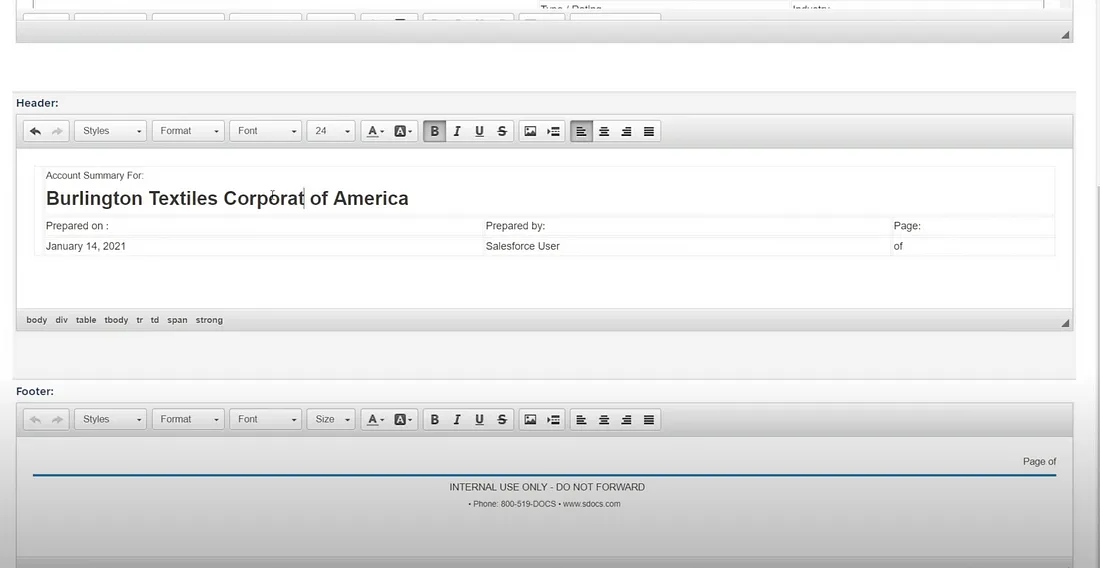Click the 'span' element in the path bar
The image size is (1100, 568).
tap(177, 320)
